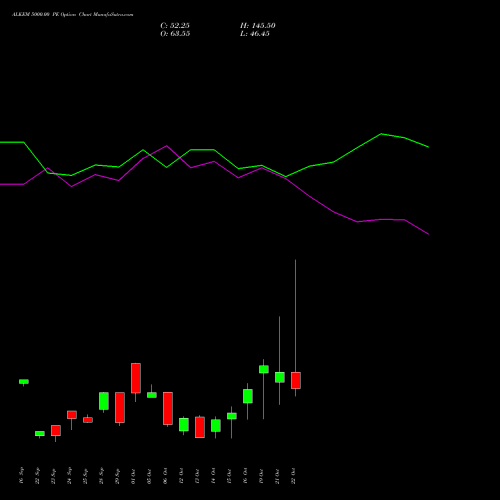Click the red candlestick for 22 Oct
Viewport: 500px width, 500px height.
(296, 380)
